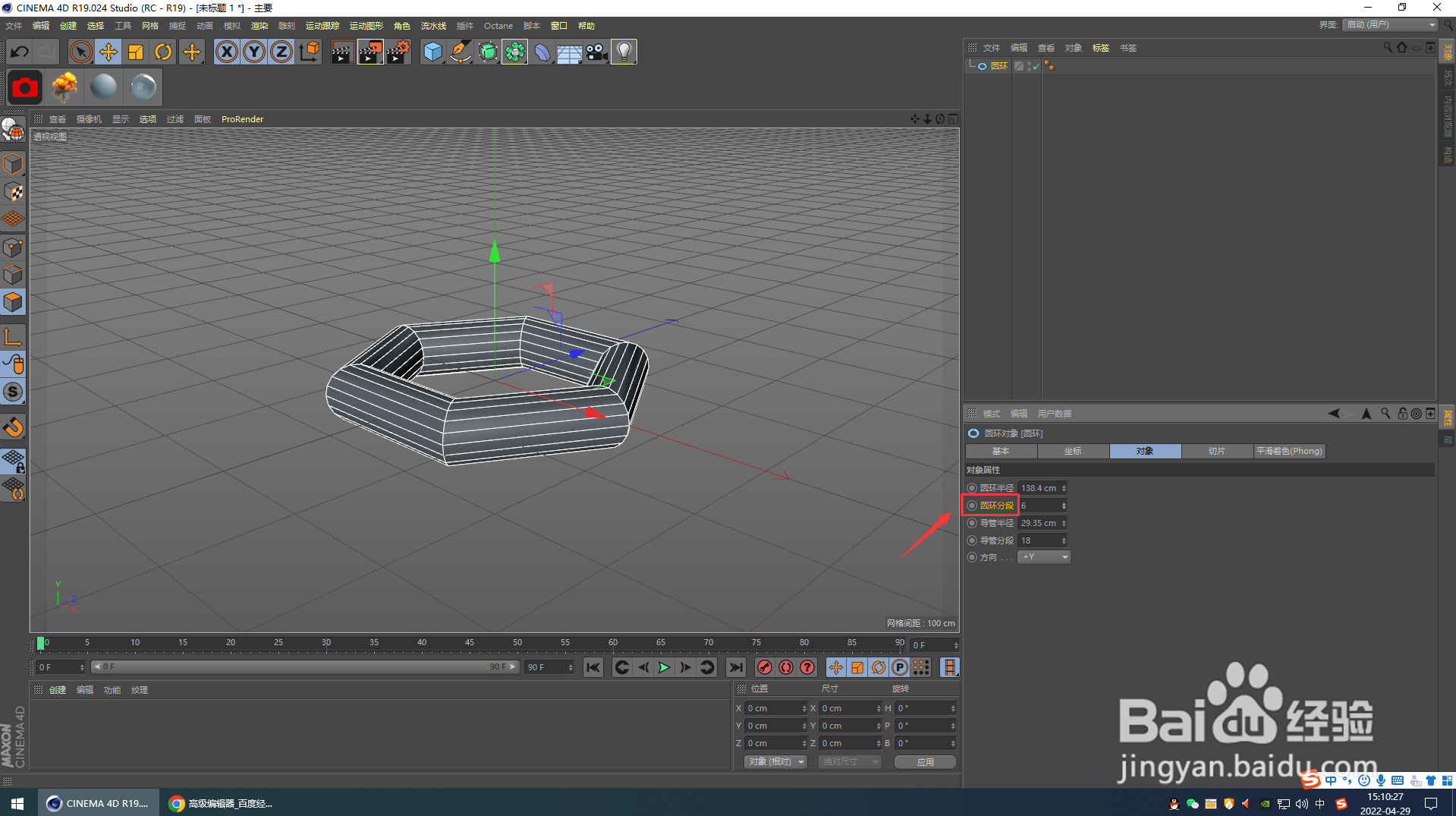Select the 圆环 object in object manager

tap(998, 67)
